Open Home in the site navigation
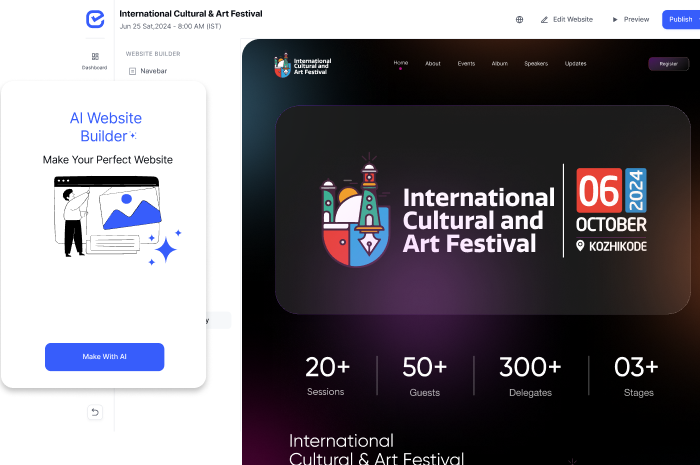 click(401, 63)
